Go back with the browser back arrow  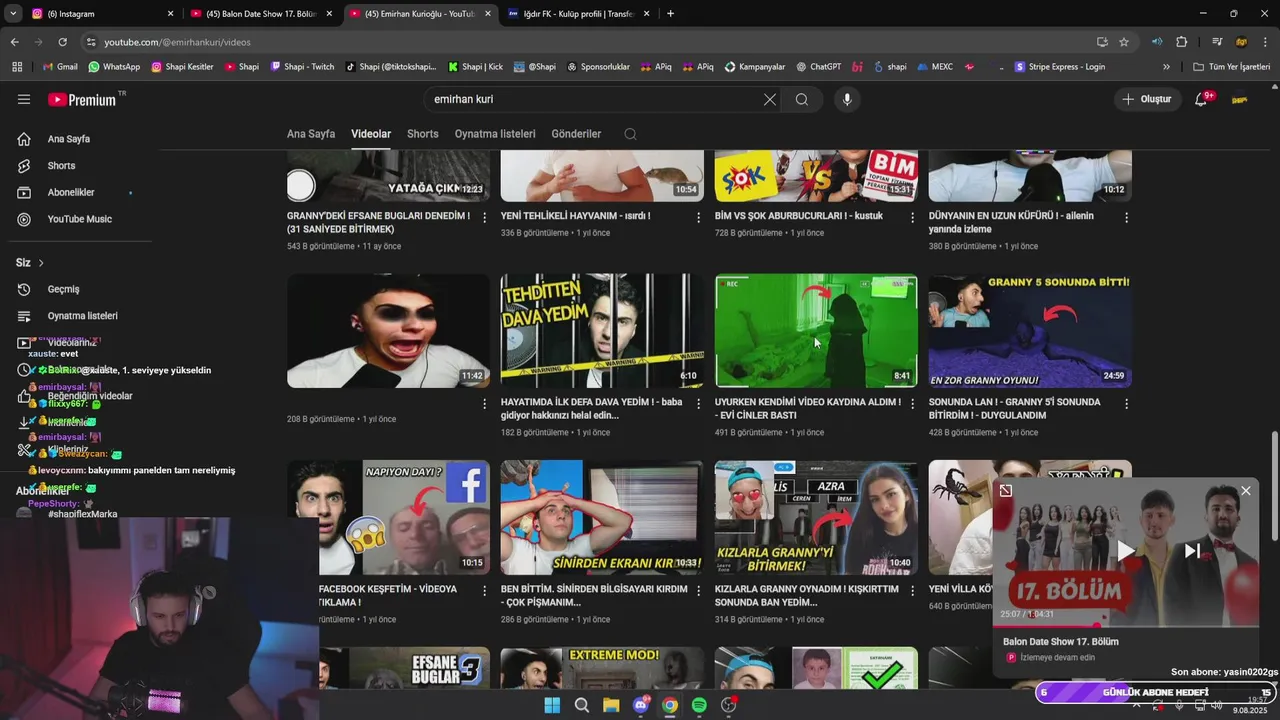coord(15,42)
